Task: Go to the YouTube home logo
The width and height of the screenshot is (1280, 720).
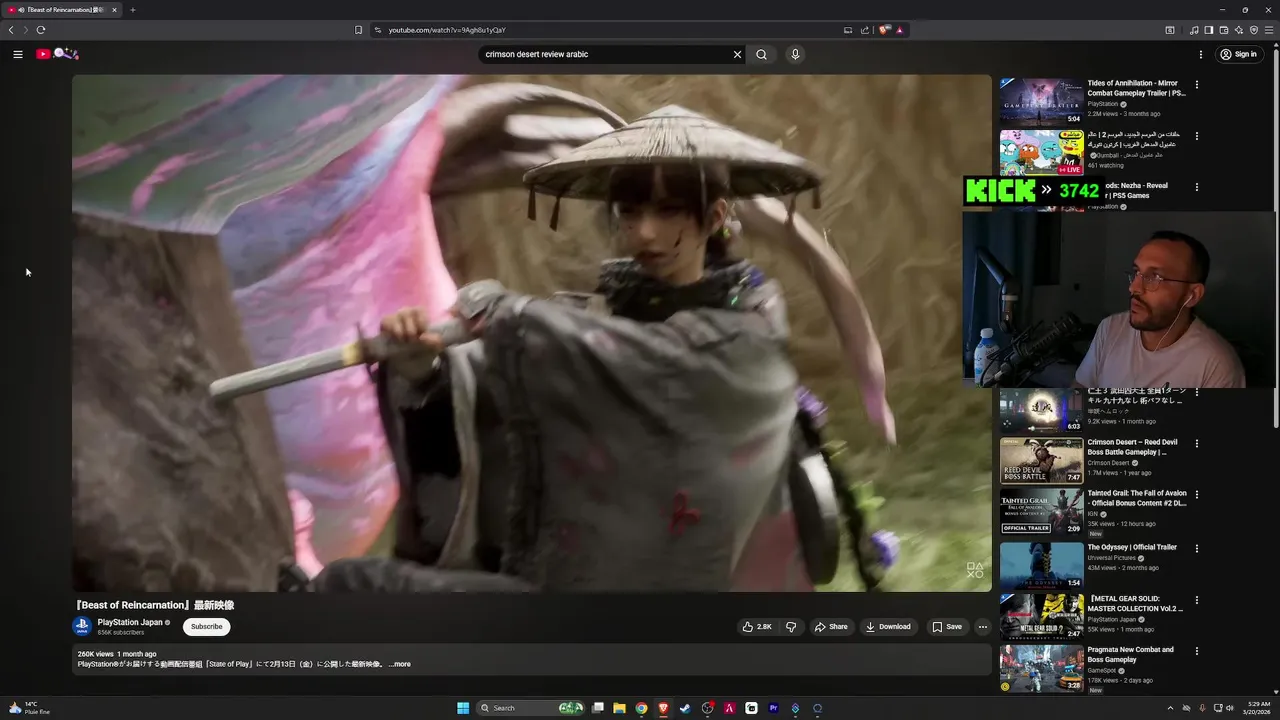Action: point(57,54)
